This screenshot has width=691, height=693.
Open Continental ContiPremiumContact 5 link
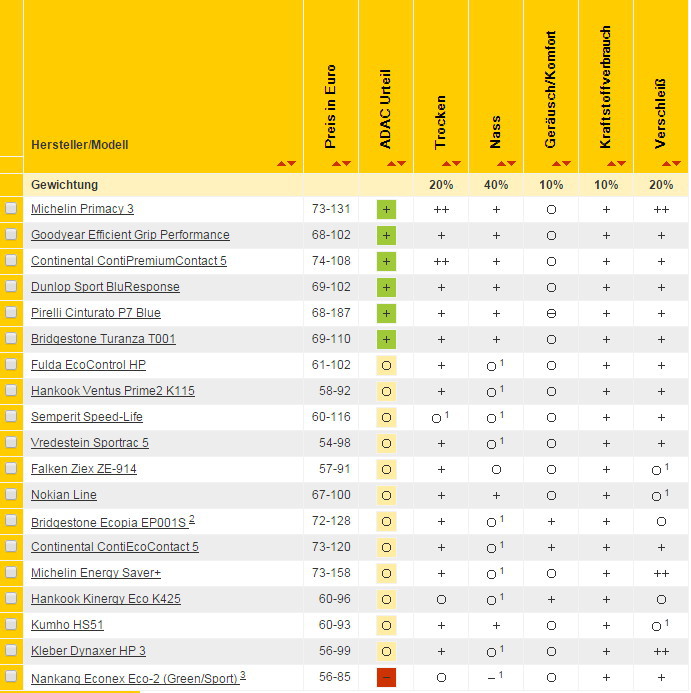pos(129,261)
